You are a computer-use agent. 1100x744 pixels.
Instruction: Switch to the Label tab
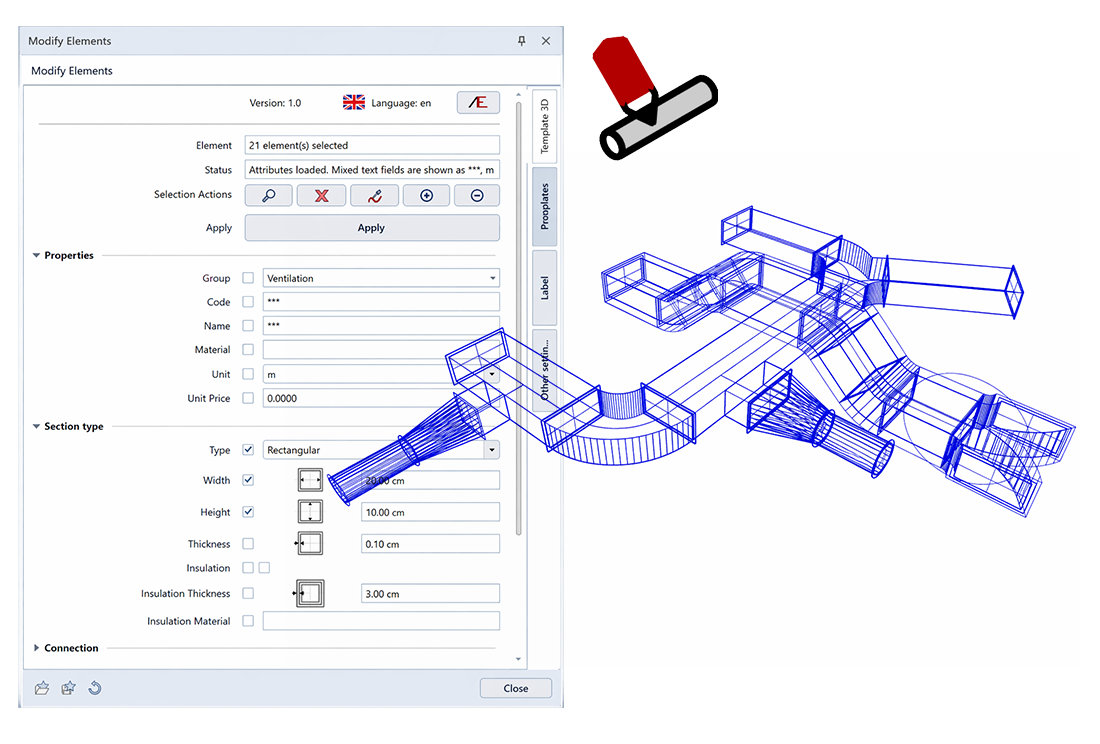tap(545, 288)
